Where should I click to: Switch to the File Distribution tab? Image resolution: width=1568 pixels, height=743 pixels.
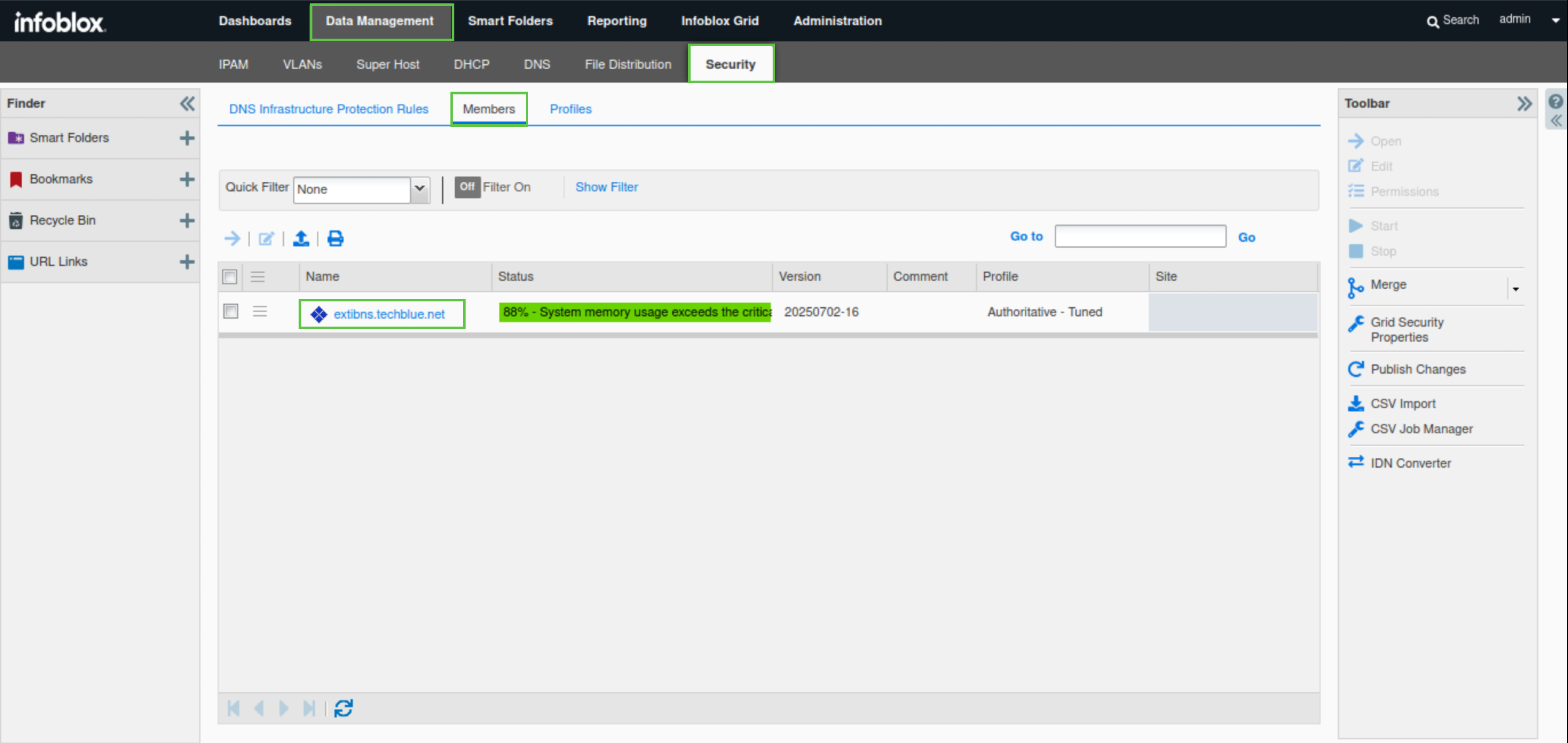pyautogui.click(x=628, y=65)
